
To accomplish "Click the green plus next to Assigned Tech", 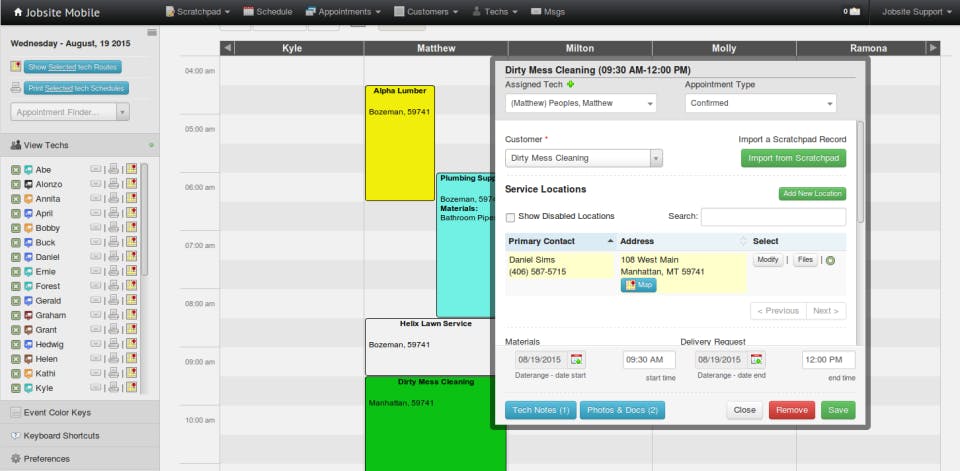I will pyautogui.click(x=571, y=85).
